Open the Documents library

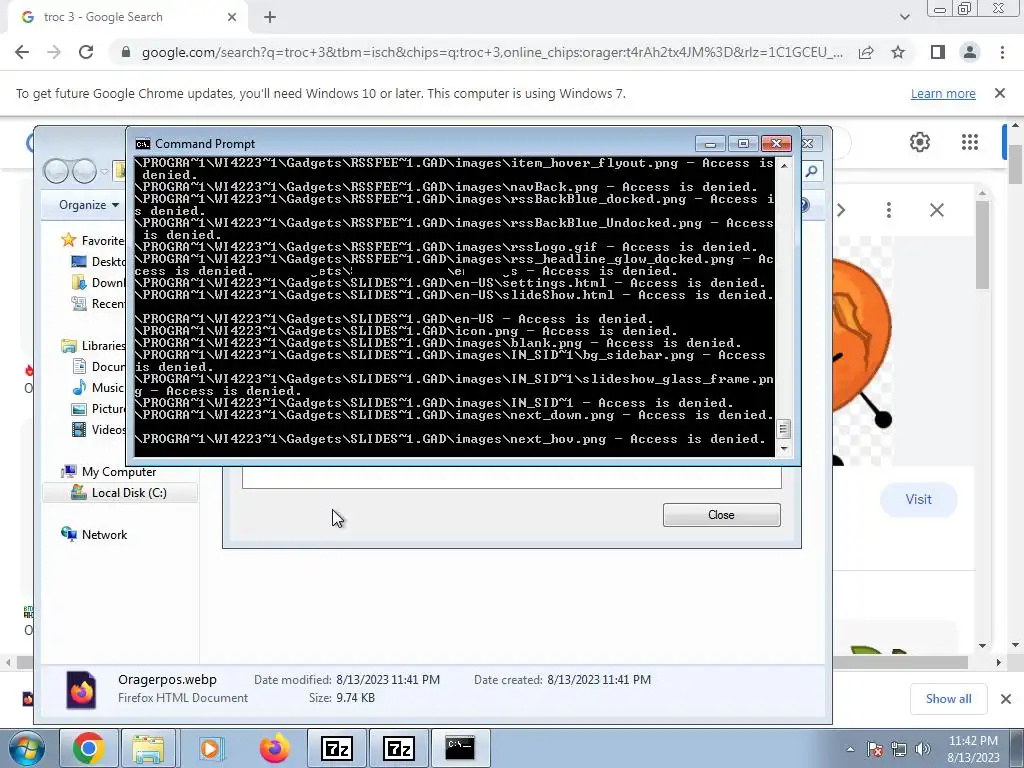click(98, 366)
